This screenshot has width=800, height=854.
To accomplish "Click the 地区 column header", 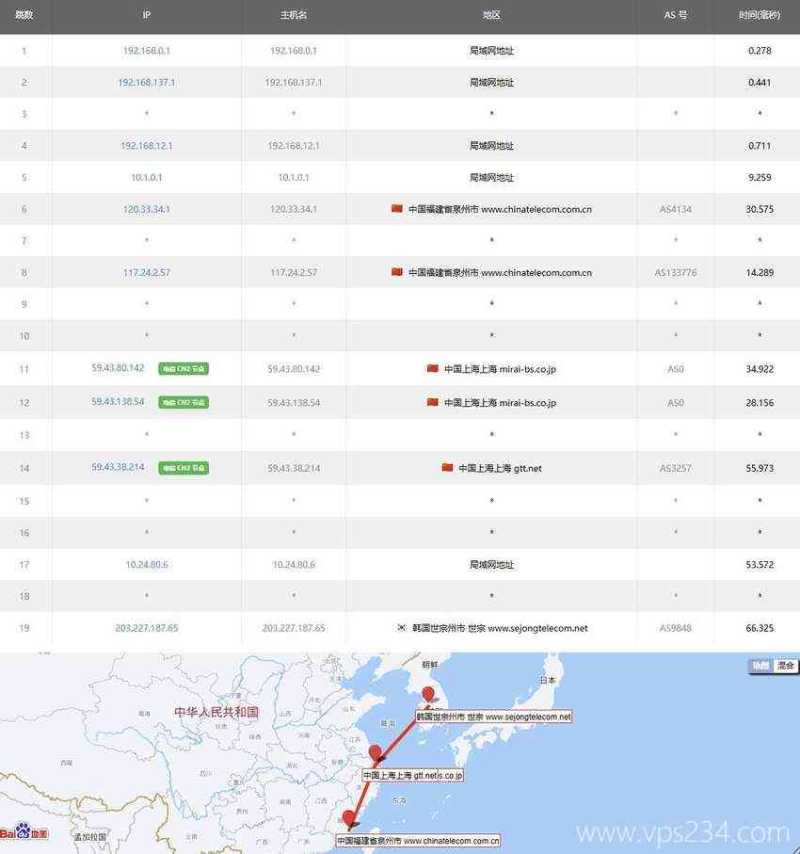I will (x=491, y=17).
